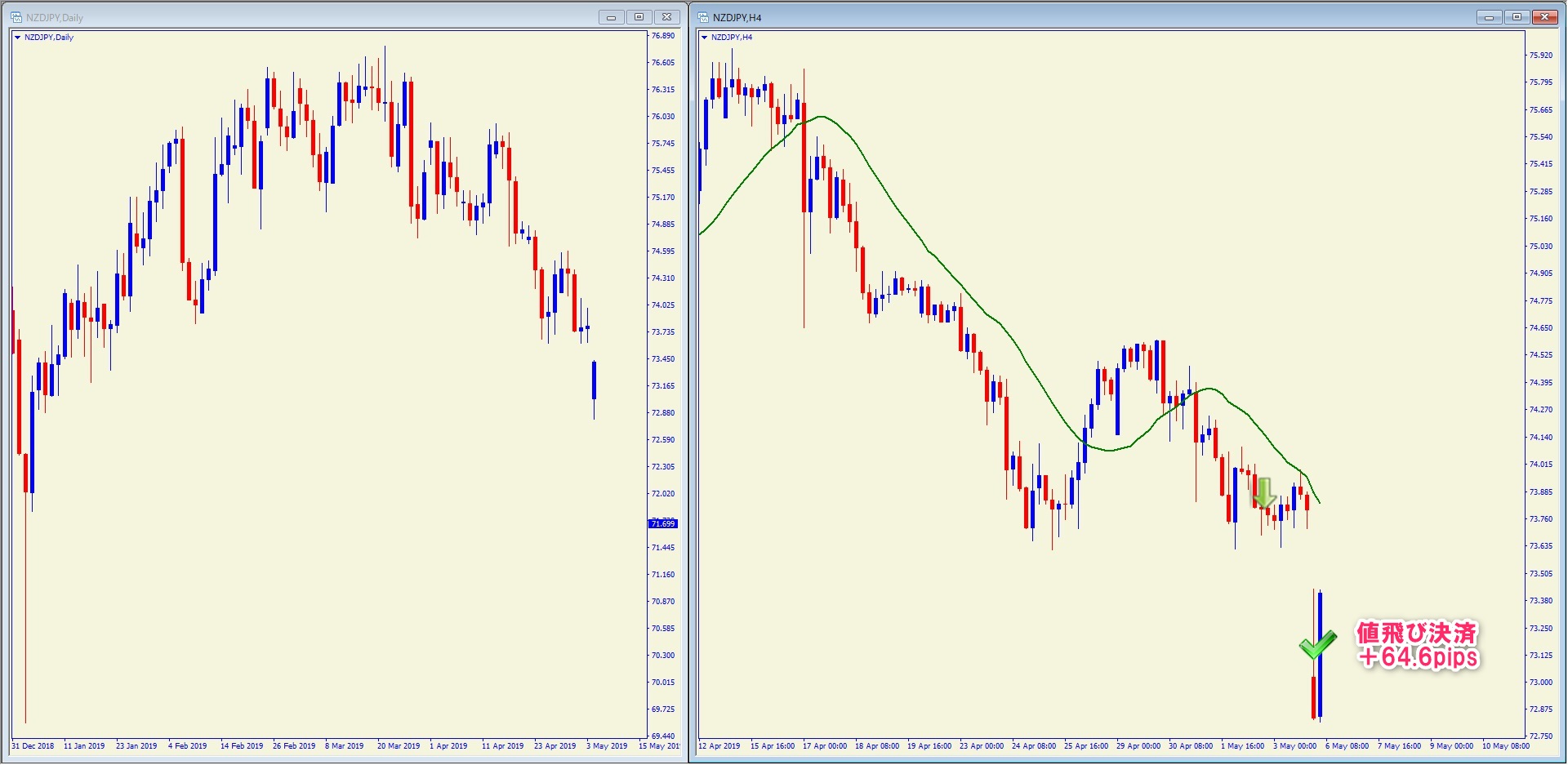Minimize the NZDJPY,Daily chart window
The height and width of the screenshot is (765, 1568).
611,17
